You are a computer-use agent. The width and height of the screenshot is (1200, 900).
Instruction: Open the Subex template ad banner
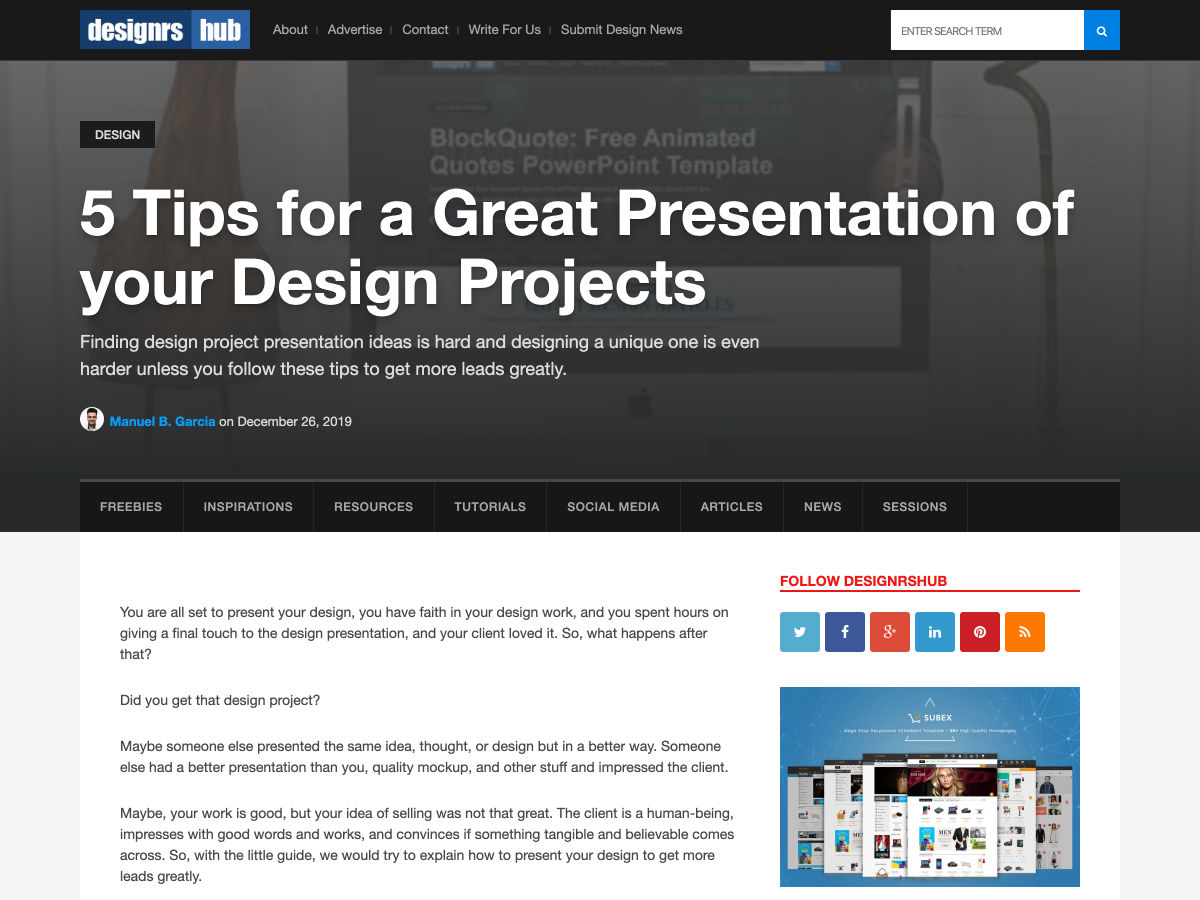[930, 787]
